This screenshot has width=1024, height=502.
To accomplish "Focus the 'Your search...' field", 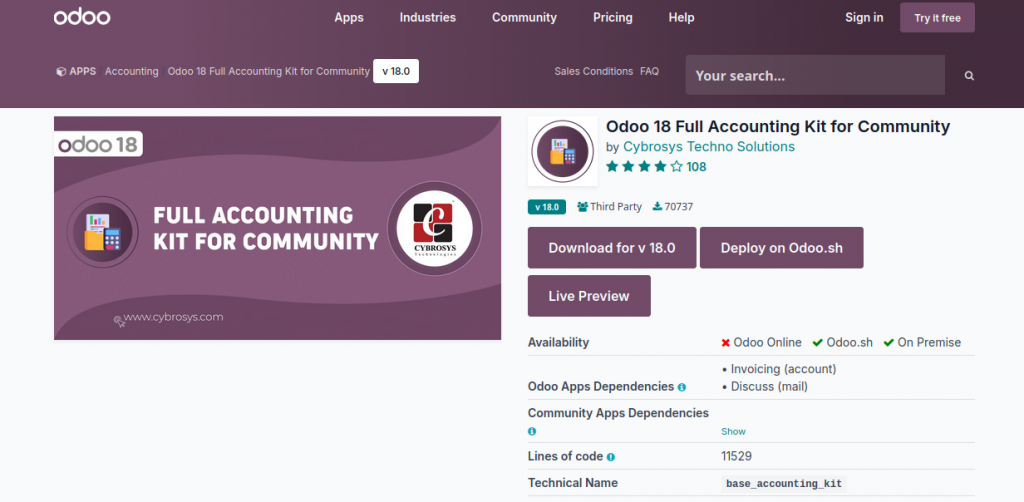I will tap(814, 76).
